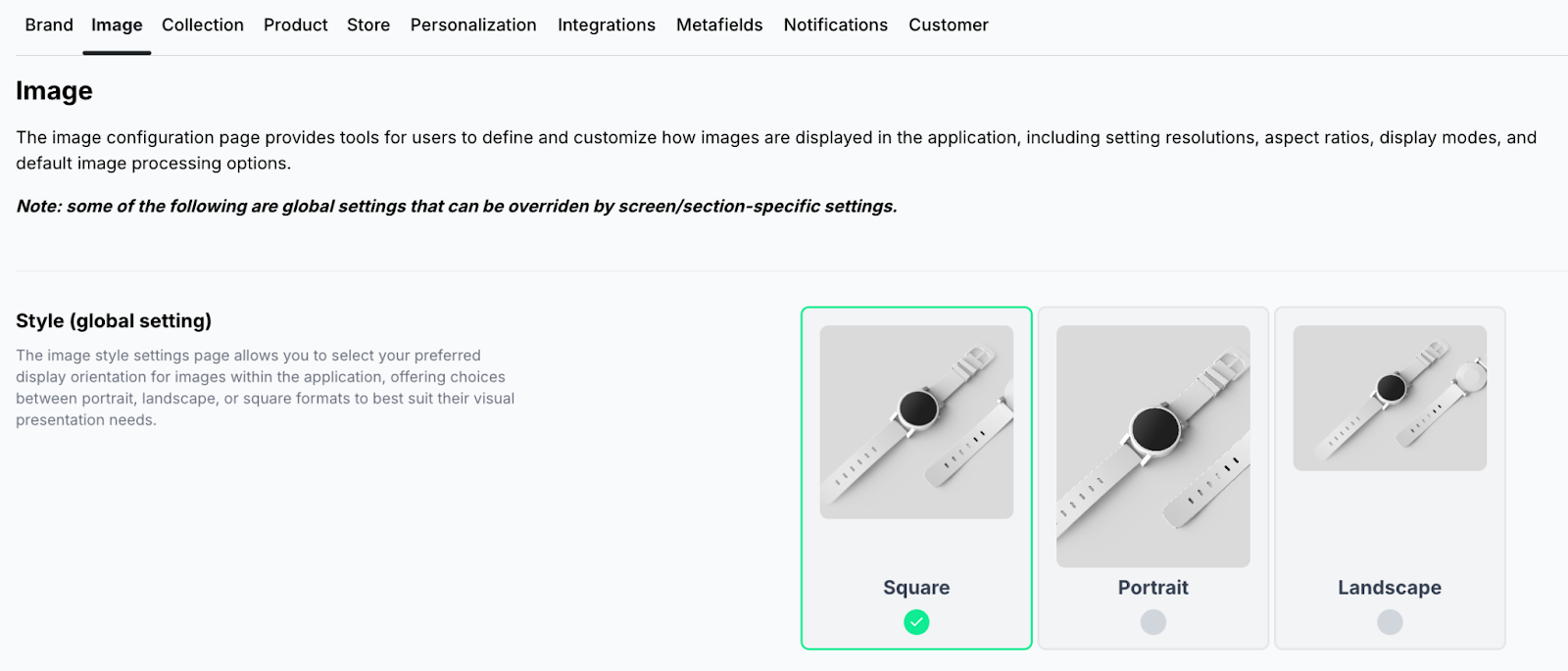The image size is (1568, 671).
Task: Click the Square style label
Action: pos(916,588)
